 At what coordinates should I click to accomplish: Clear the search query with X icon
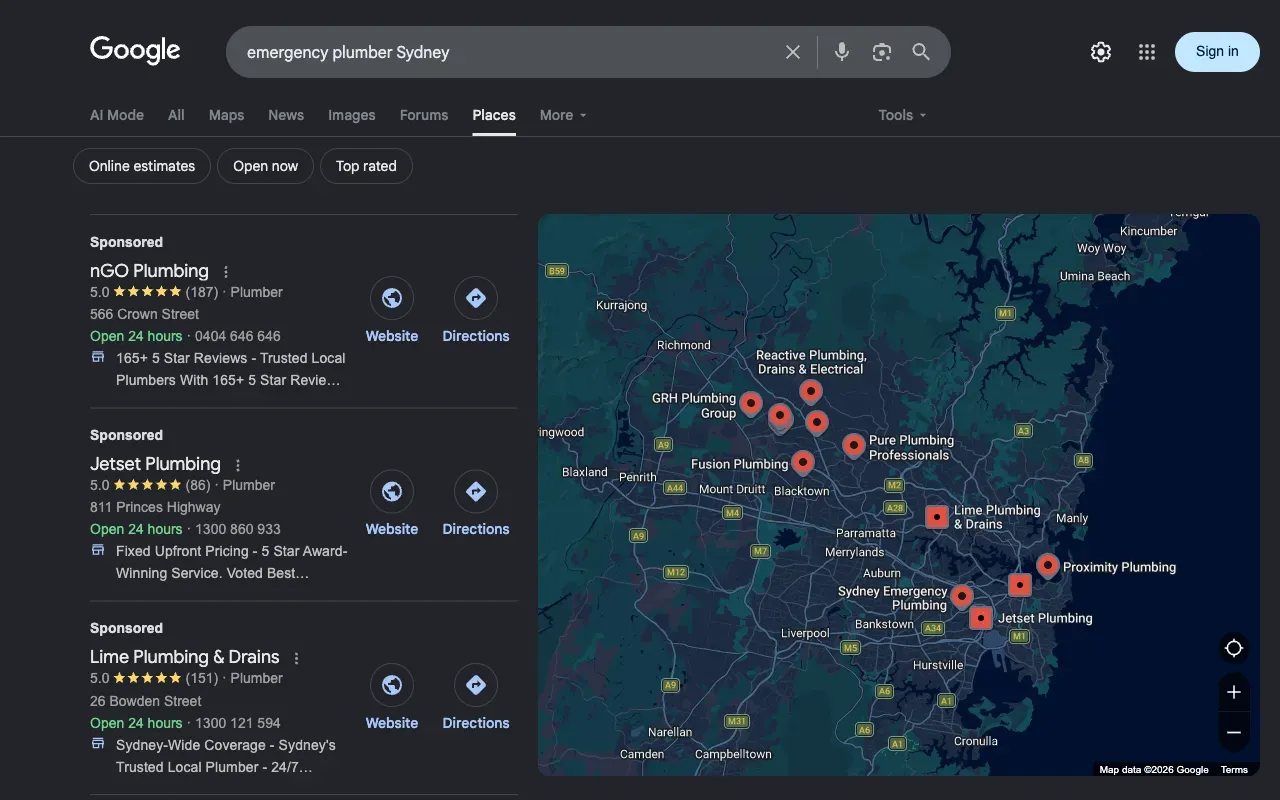point(793,52)
